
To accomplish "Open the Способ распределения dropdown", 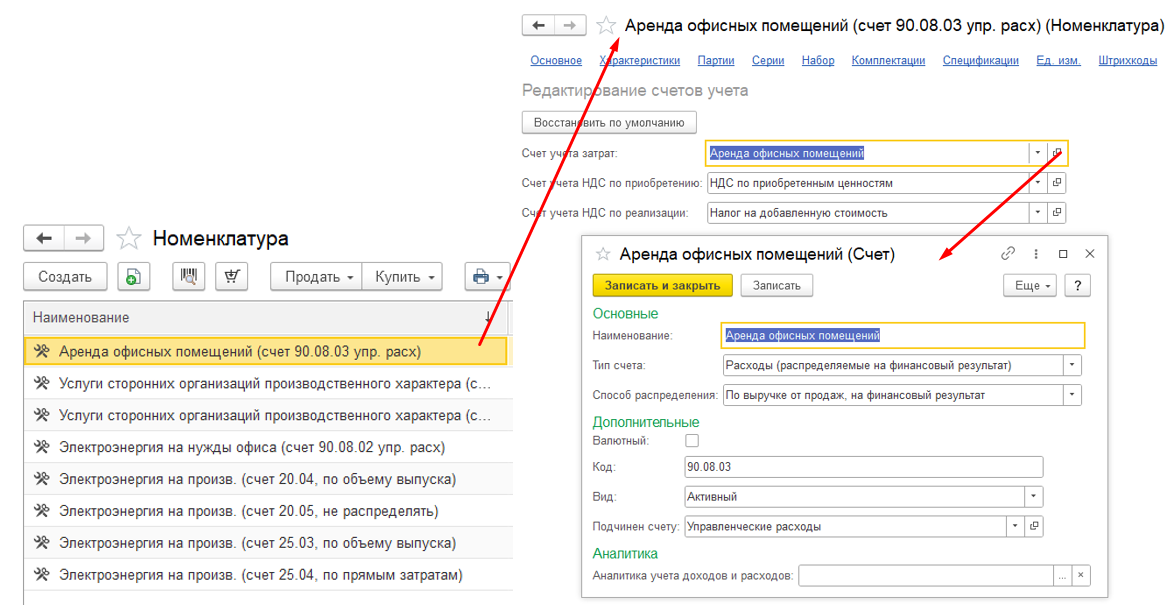I will 1072,395.
